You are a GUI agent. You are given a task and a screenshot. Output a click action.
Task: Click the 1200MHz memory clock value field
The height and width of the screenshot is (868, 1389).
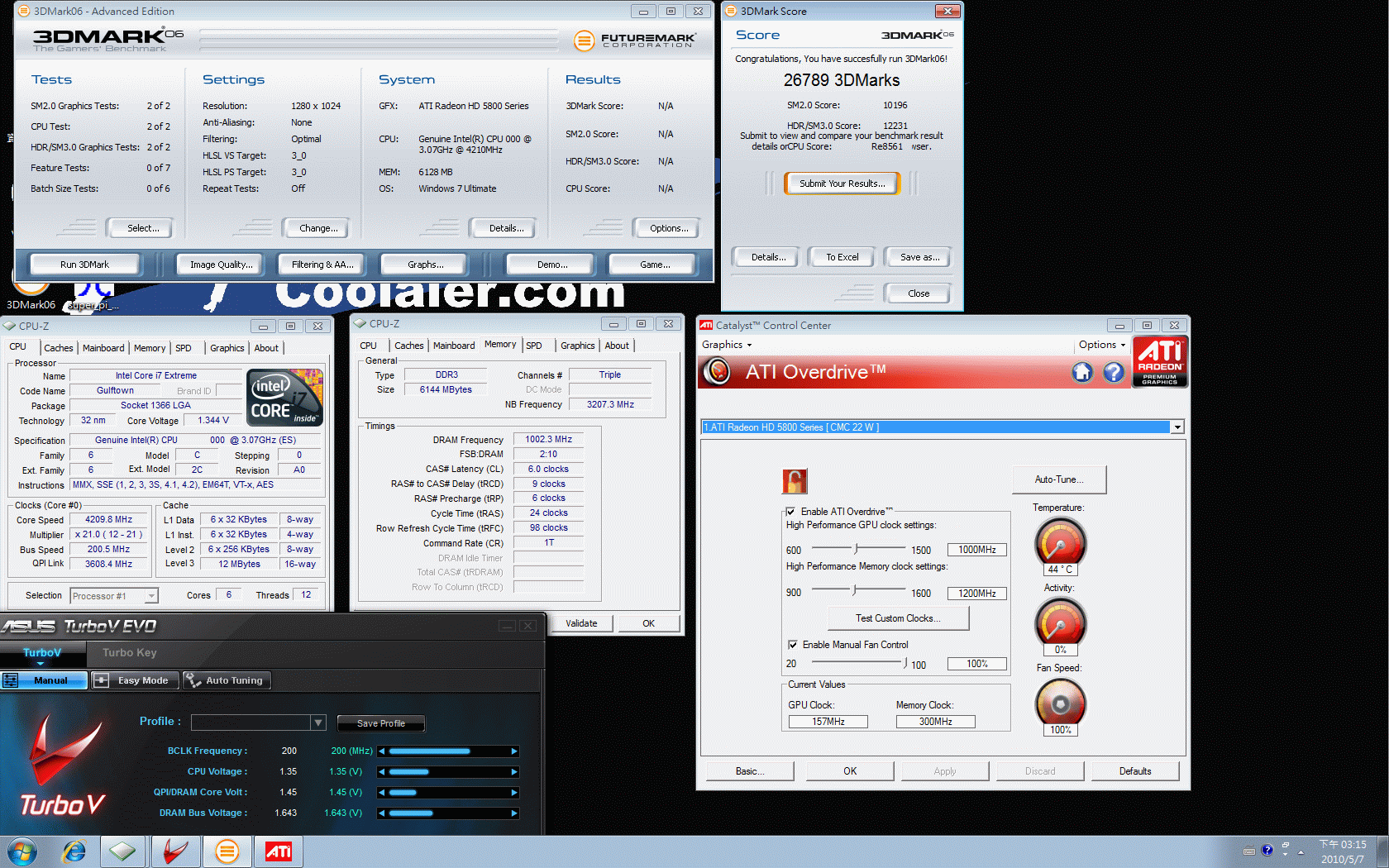tap(976, 594)
